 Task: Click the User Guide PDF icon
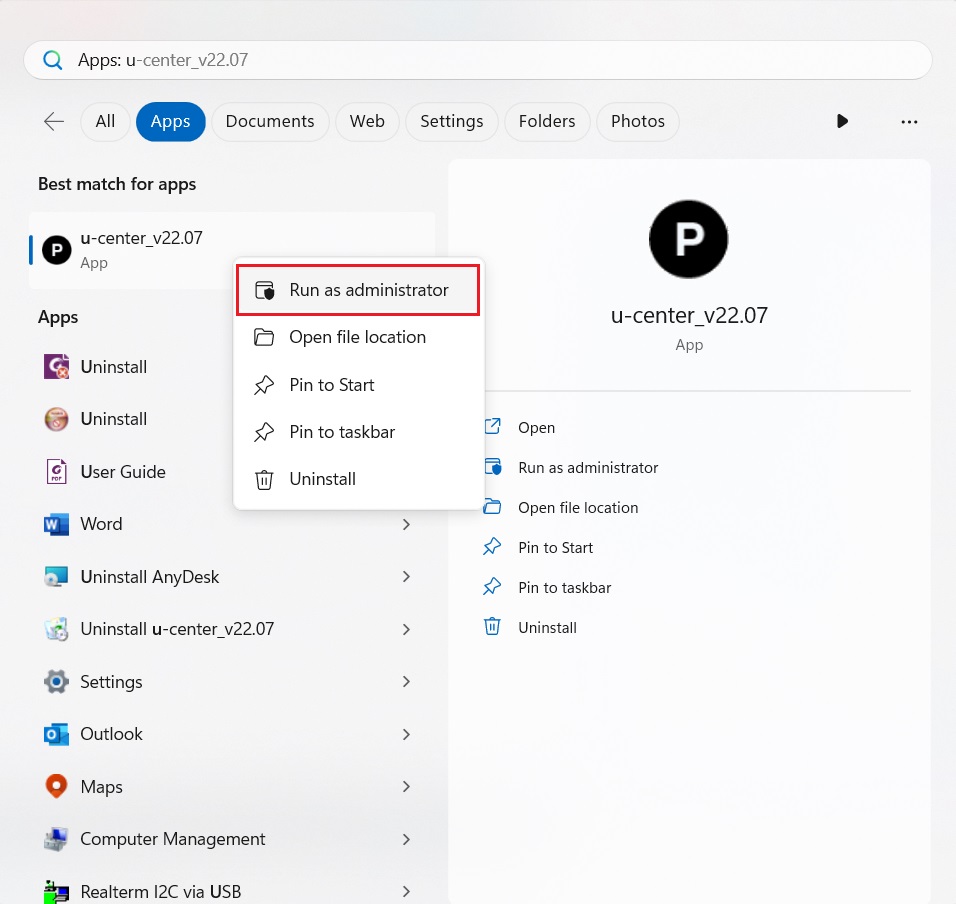(56, 472)
